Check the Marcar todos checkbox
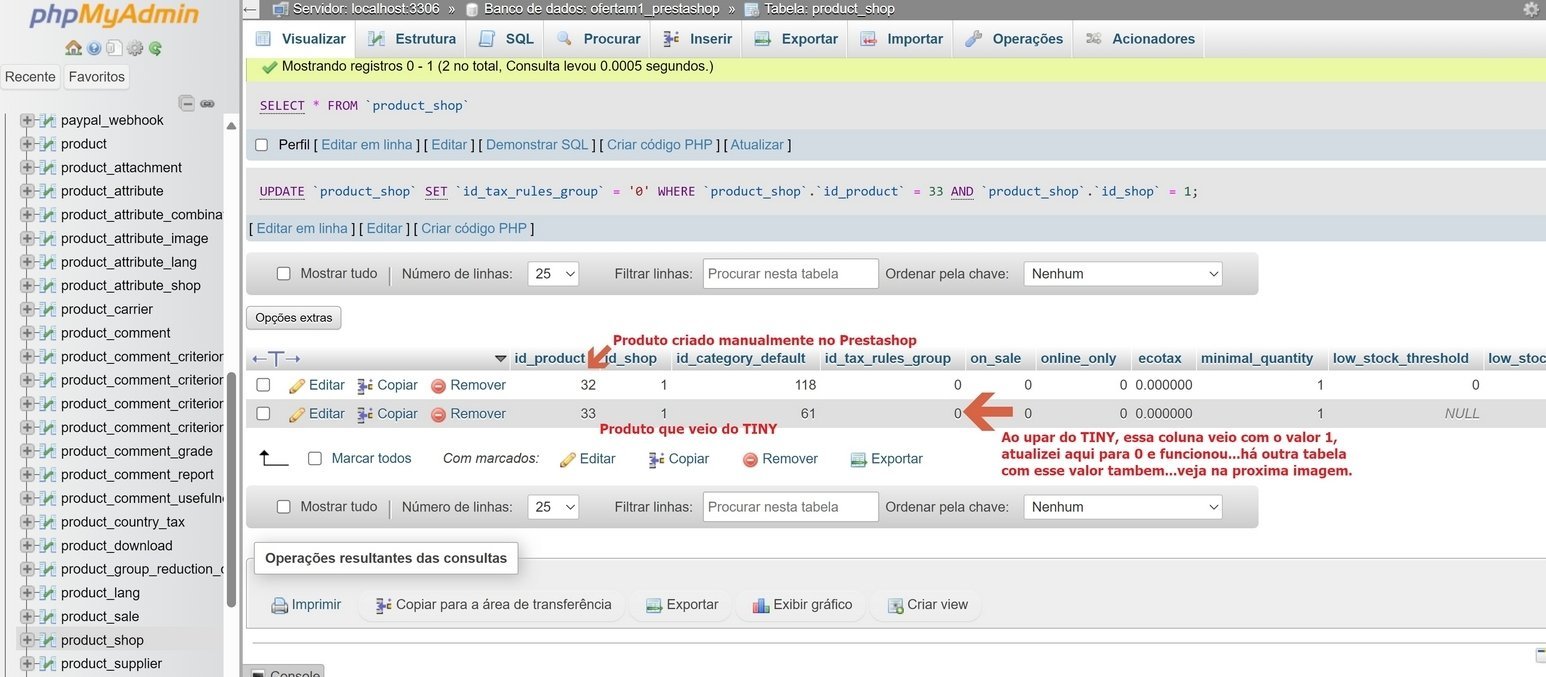1546x677 pixels. (x=315, y=458)
